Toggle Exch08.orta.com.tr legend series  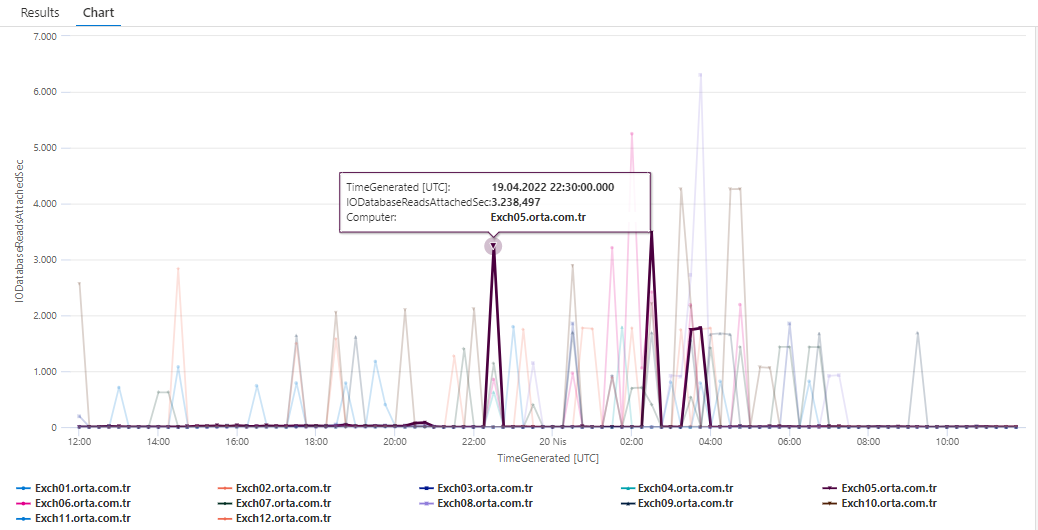(x=476, y=504)
